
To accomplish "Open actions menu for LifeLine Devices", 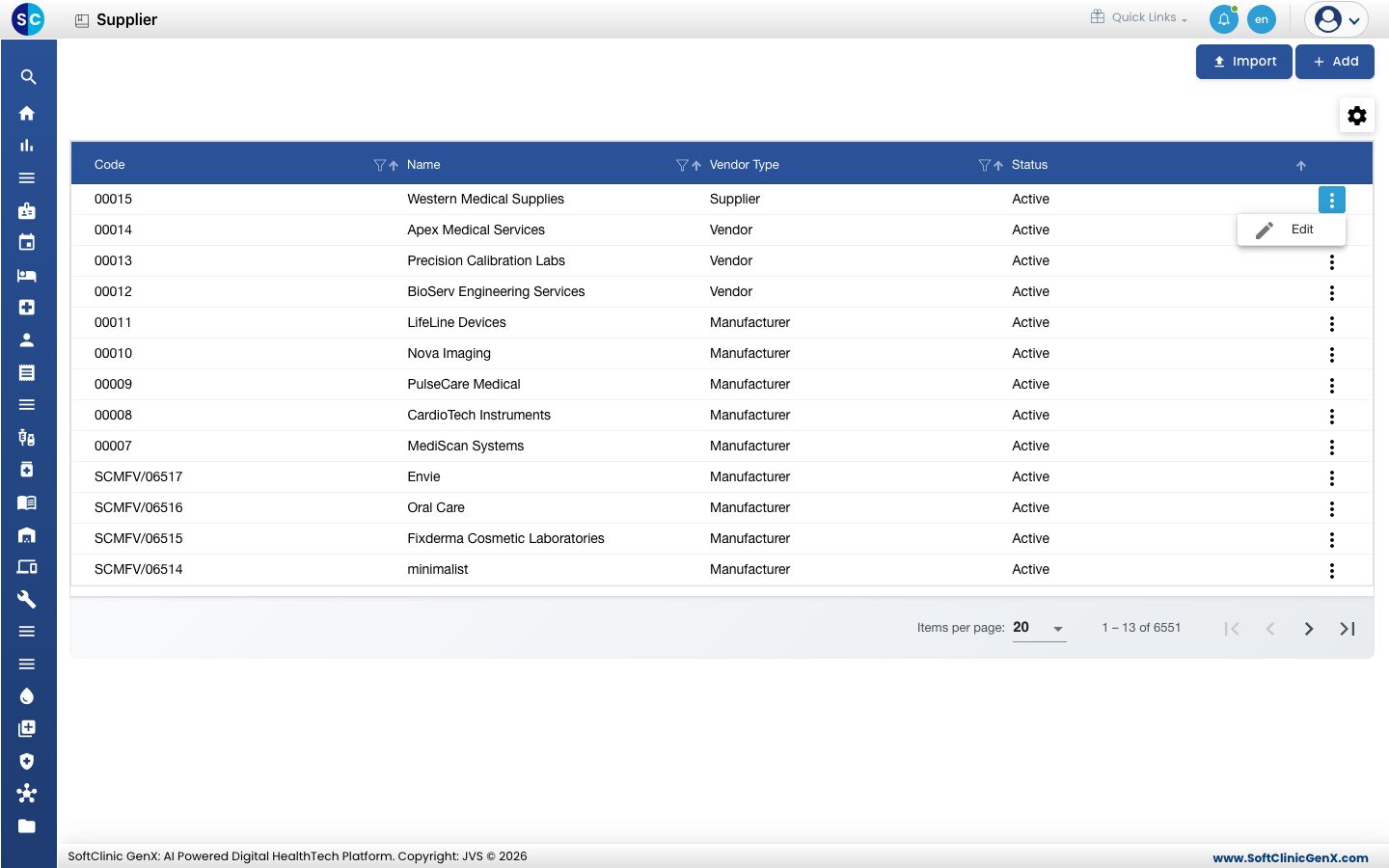I will coord(1332,324).
